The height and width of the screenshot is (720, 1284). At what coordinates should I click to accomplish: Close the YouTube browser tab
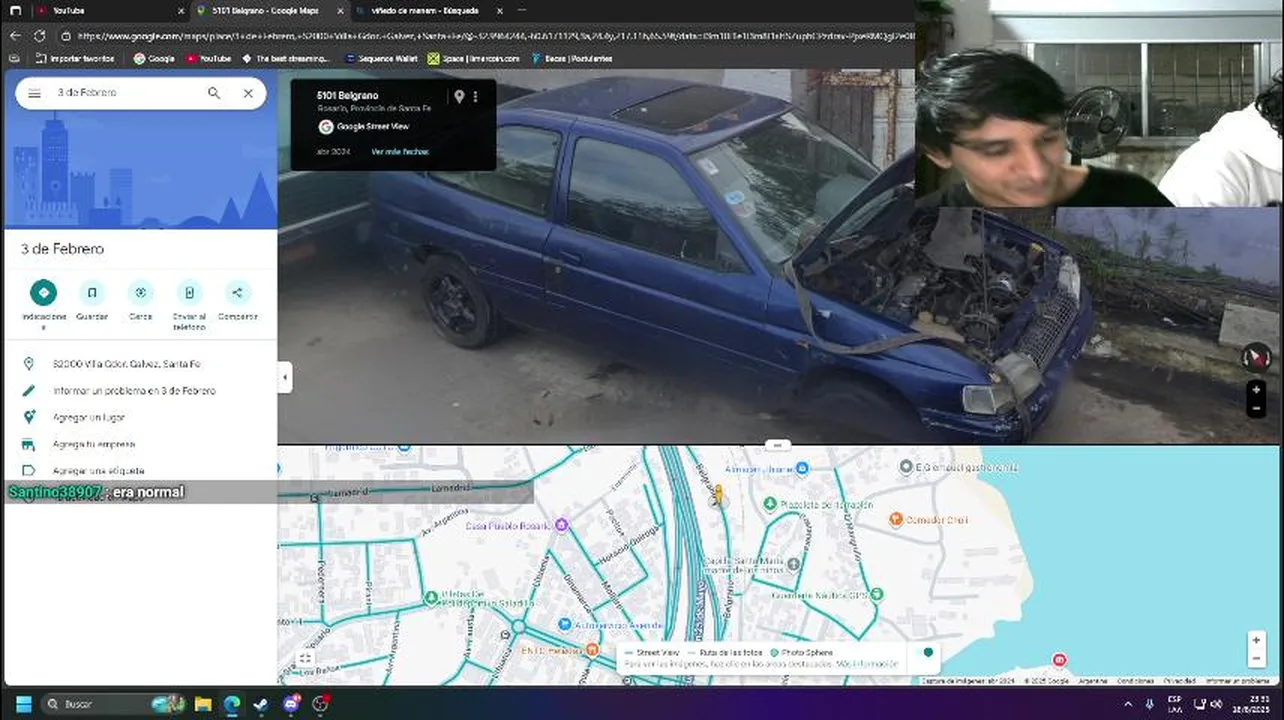(180, 10)
